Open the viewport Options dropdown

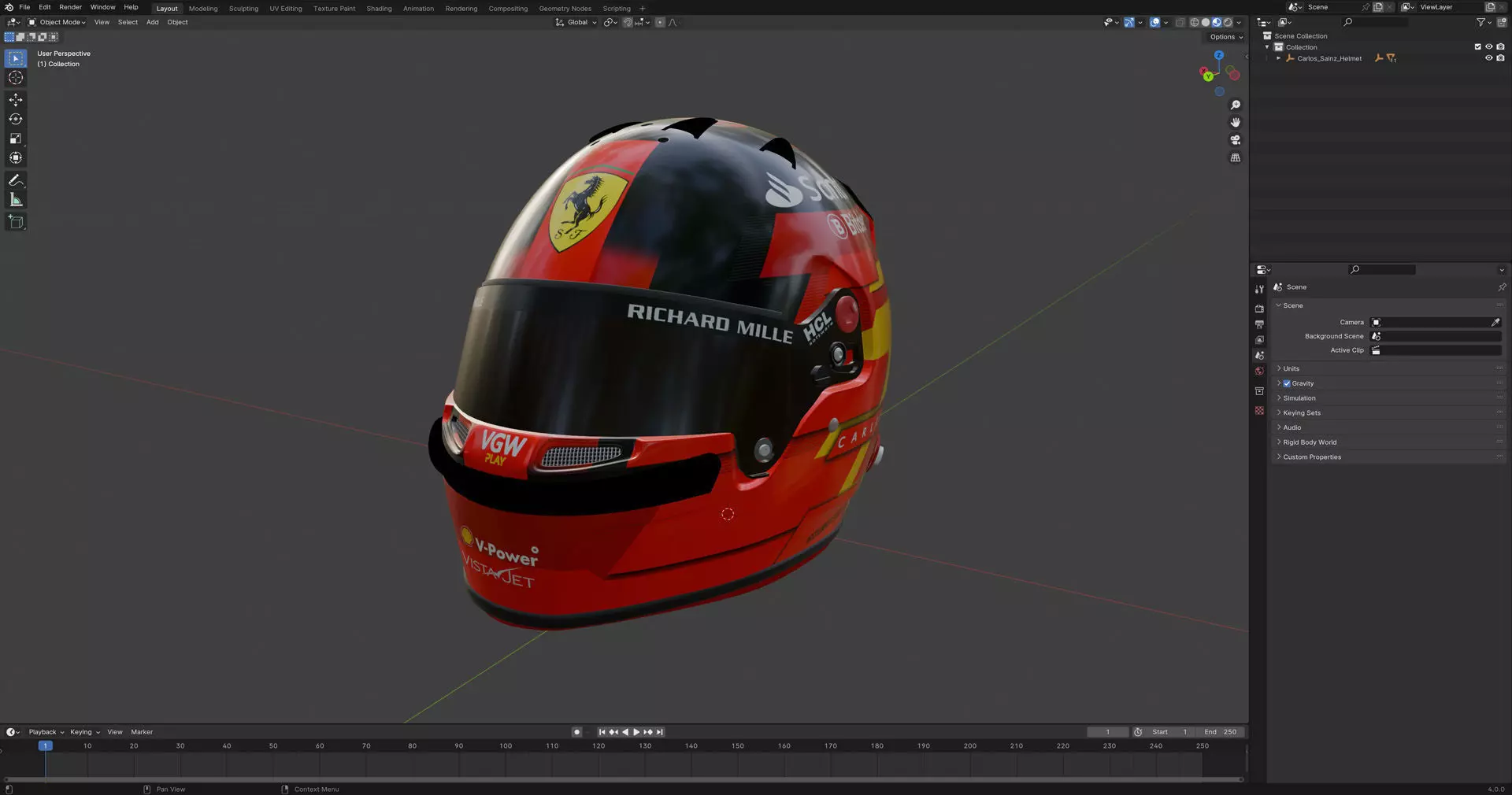tap(1225, 37)
